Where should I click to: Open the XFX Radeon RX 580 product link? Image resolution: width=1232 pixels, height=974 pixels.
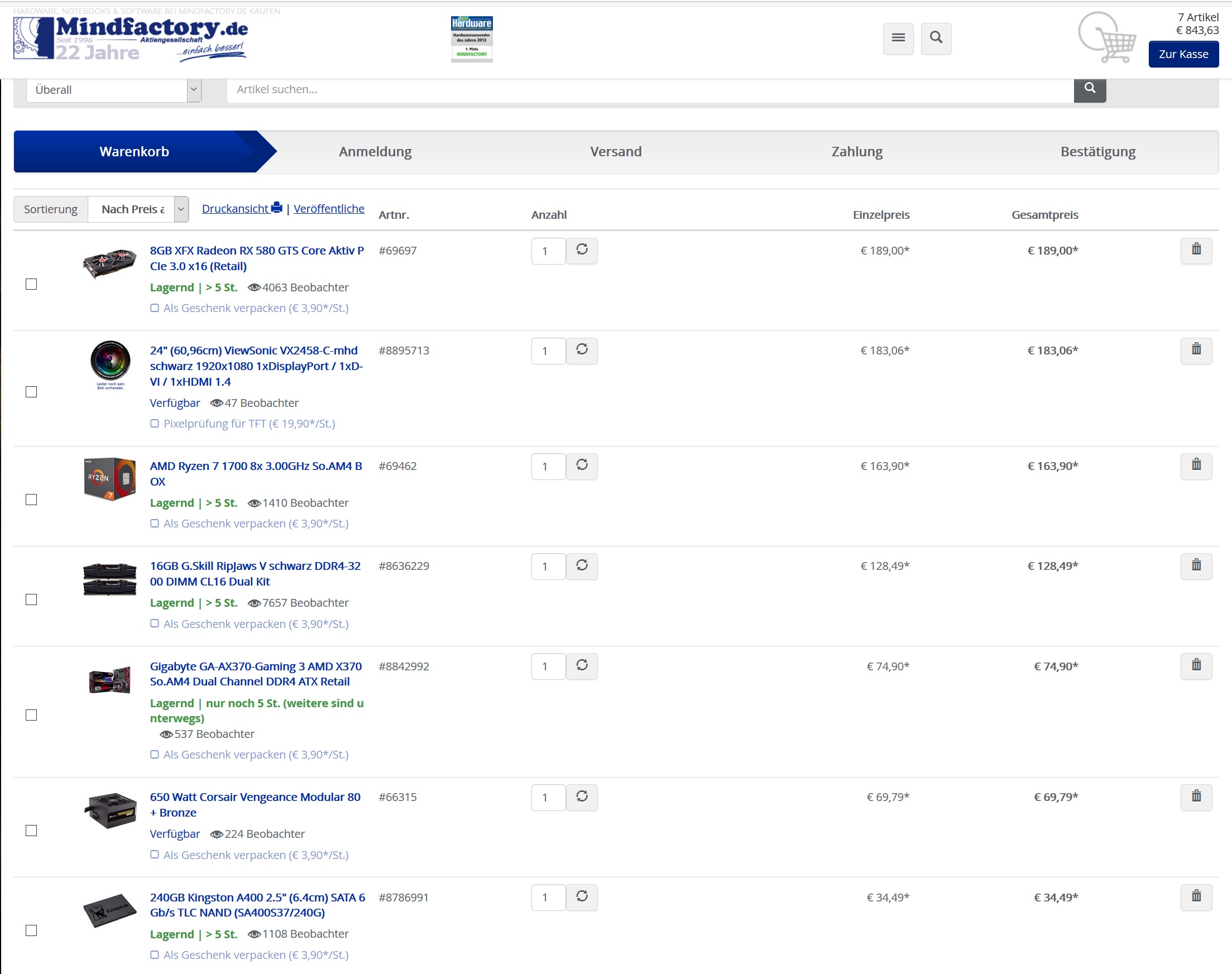(257, 258)
